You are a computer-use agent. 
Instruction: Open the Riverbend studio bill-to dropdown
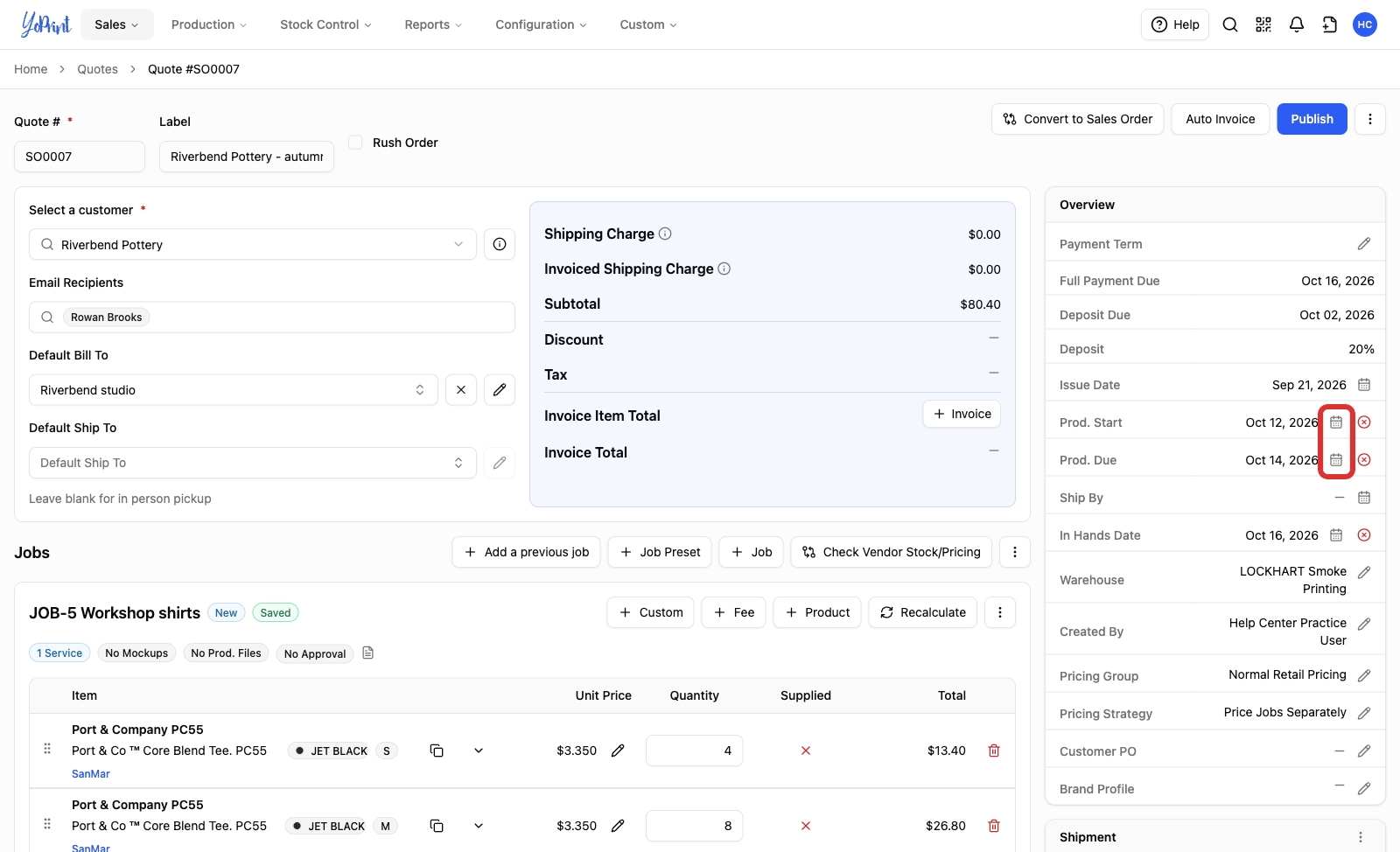pos(233,390)
